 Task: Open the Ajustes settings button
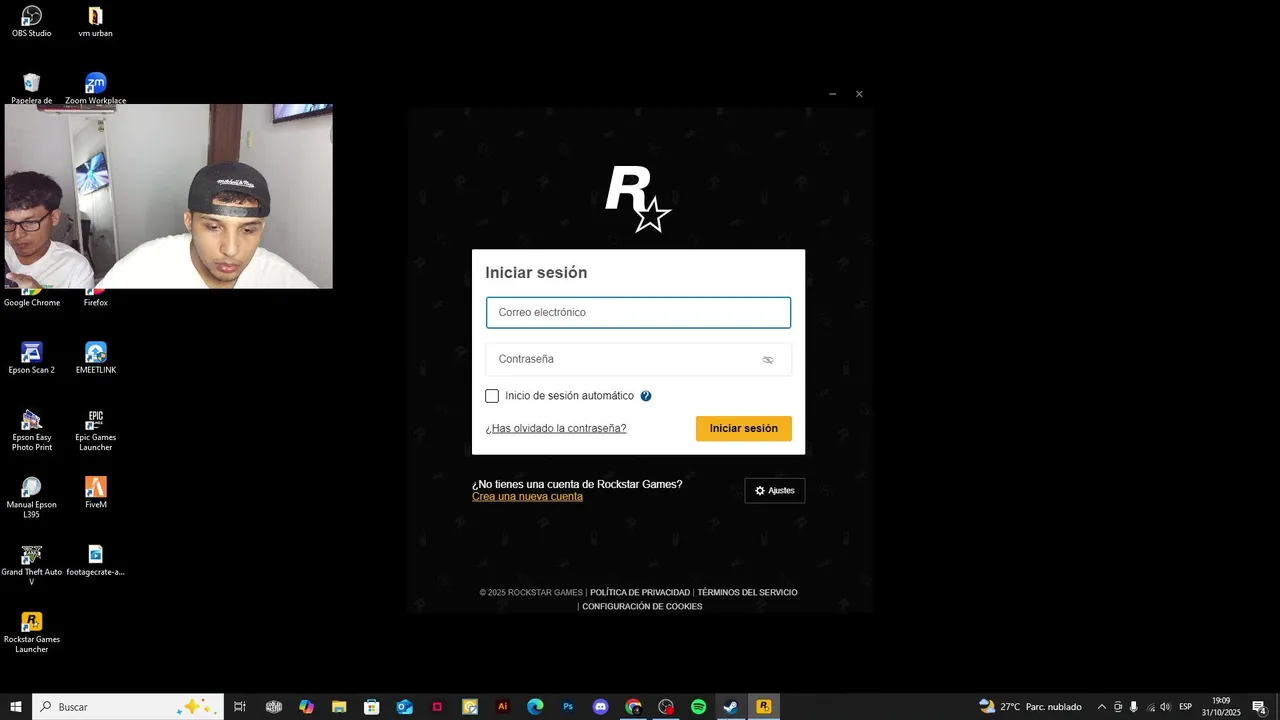pyautogui.click(x=775, y=491)
